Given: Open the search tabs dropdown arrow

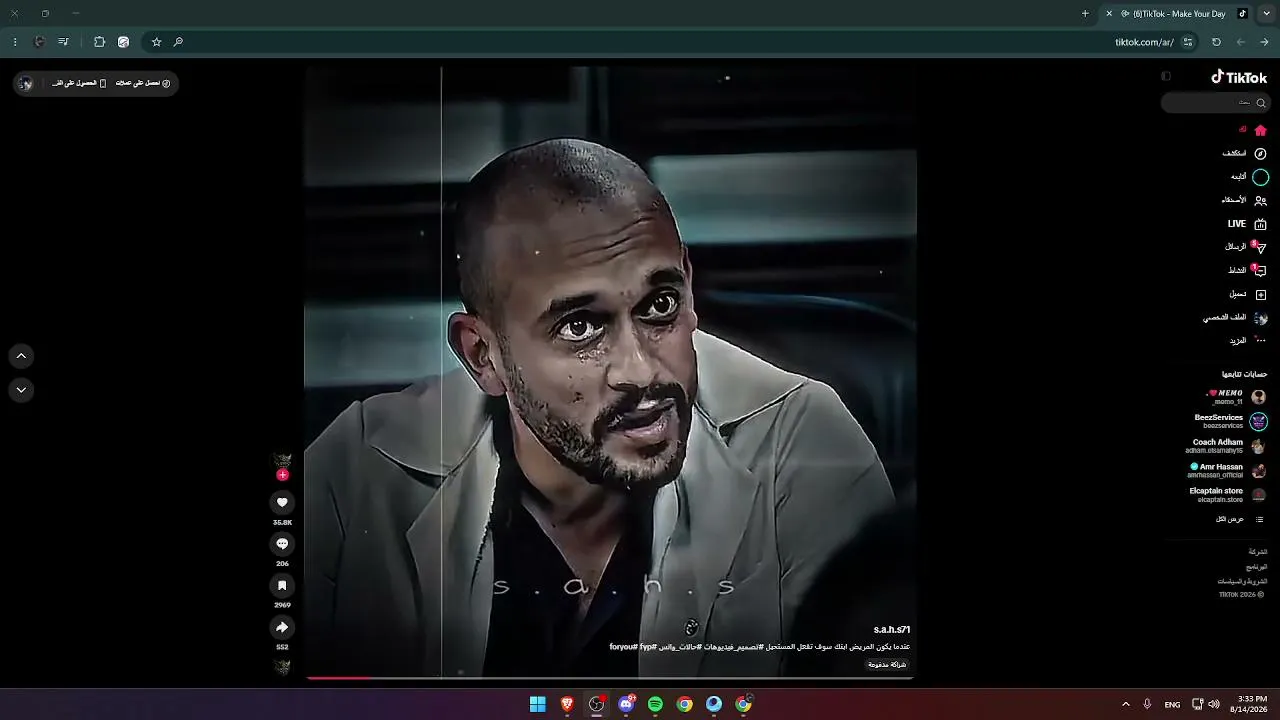Looking at the screenshot, I should coord(1266,14).
